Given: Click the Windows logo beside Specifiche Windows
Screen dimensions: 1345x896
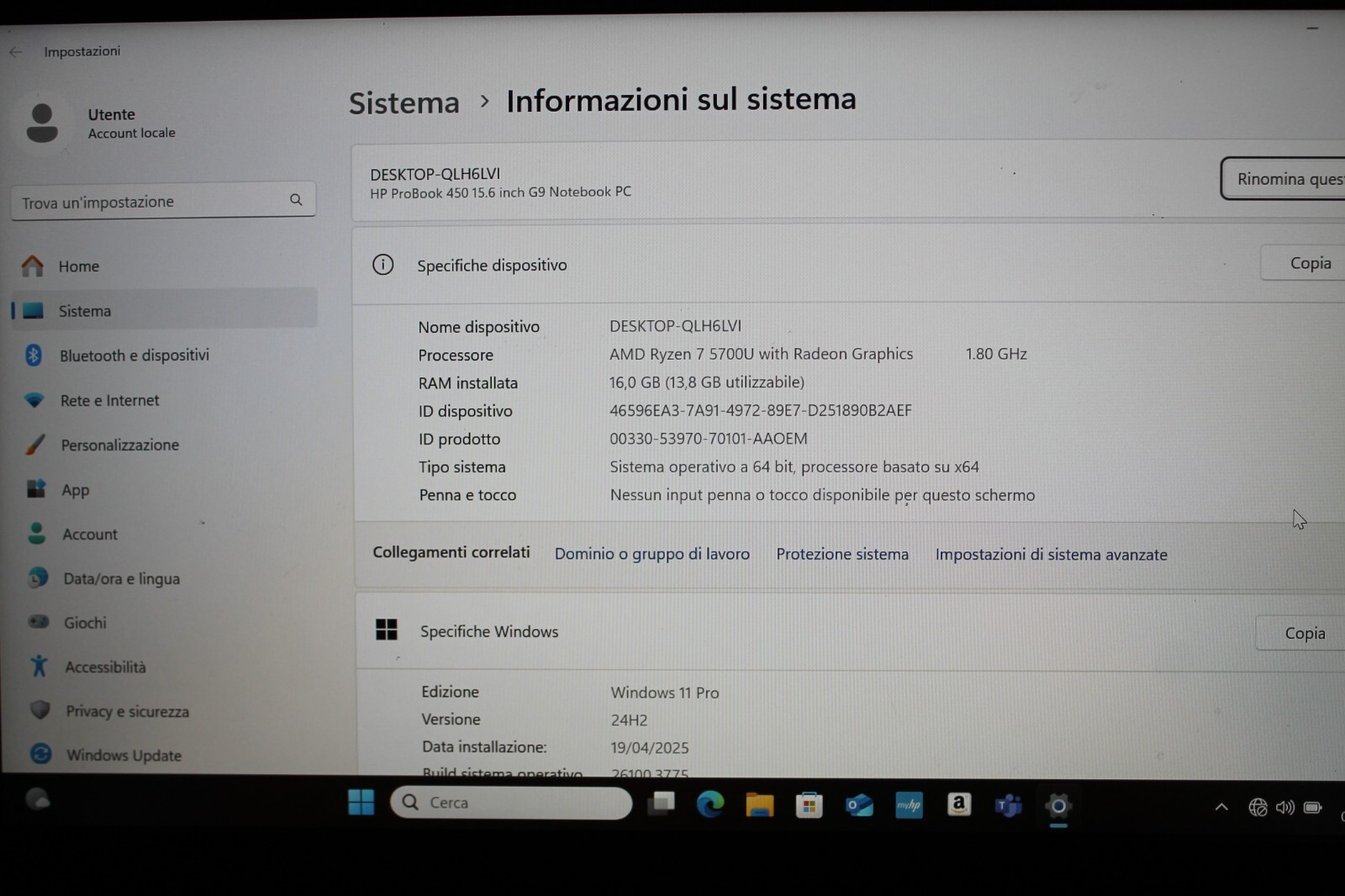Looking at the screenshot, I should (x=387, y=630).
